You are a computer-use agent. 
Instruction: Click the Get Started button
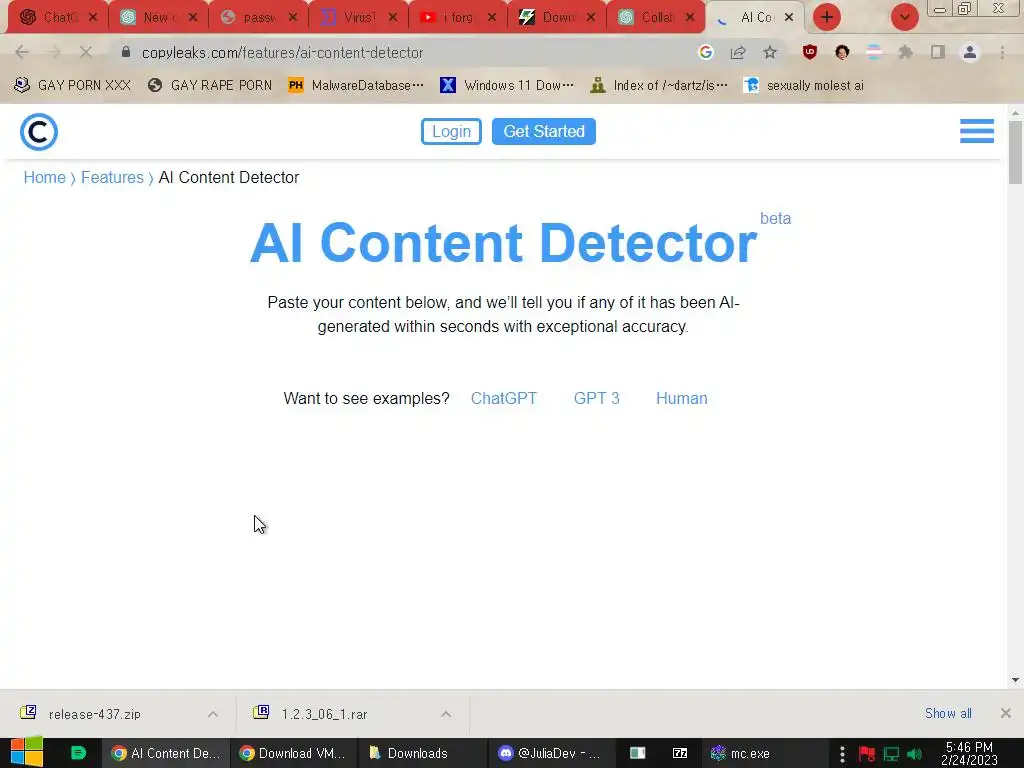pyautogui.click(x=543, y=131)
